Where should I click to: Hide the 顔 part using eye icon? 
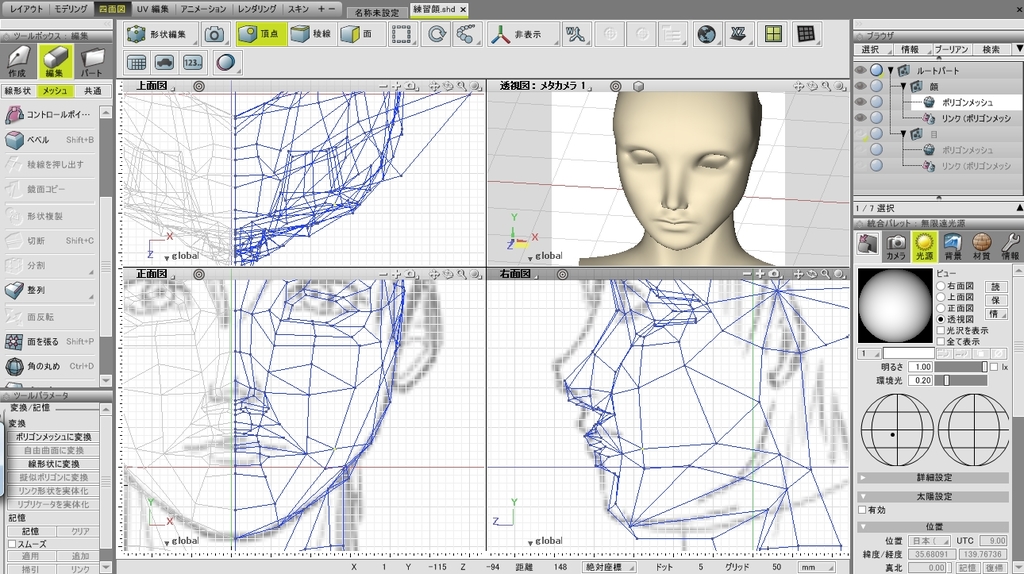pyautogui.click(x=860, y=86)
